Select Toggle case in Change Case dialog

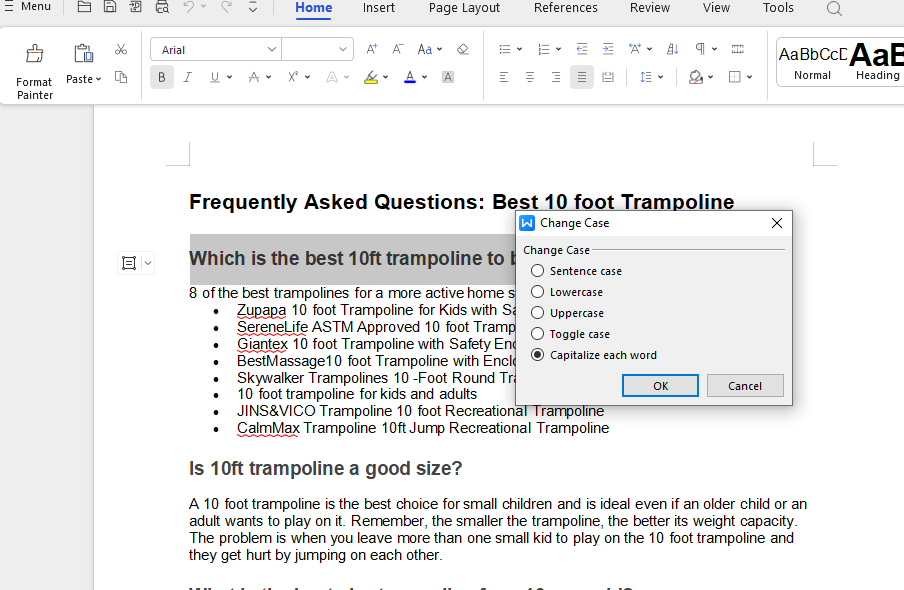(537, 333)
